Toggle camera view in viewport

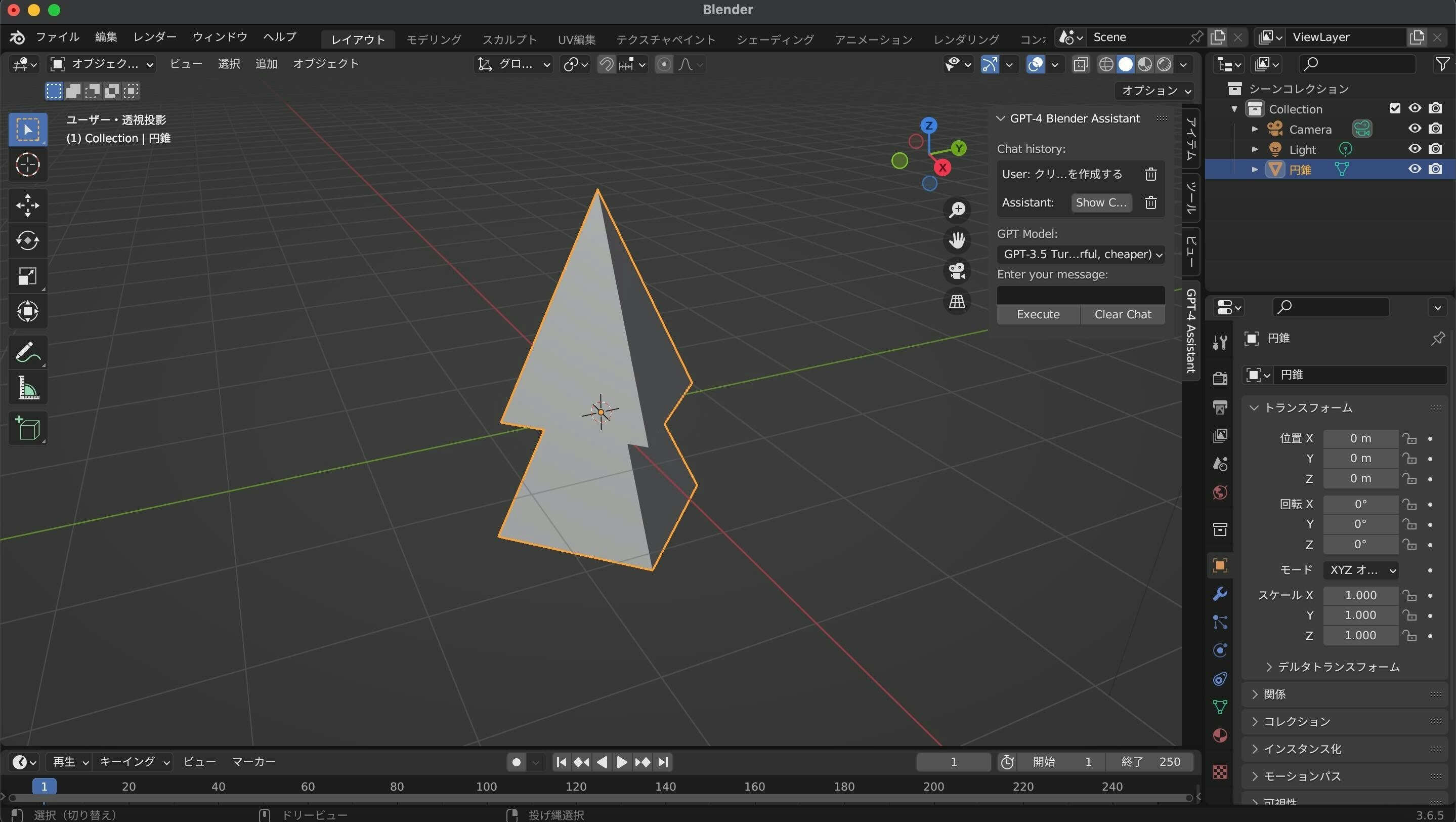(957, 271)
